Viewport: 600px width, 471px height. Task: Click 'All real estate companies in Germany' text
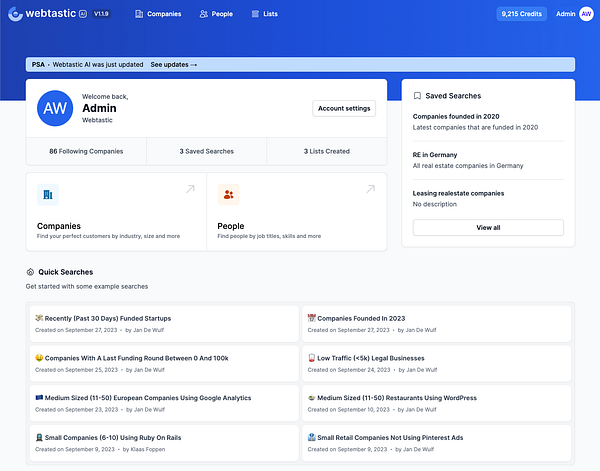point(468,166)
